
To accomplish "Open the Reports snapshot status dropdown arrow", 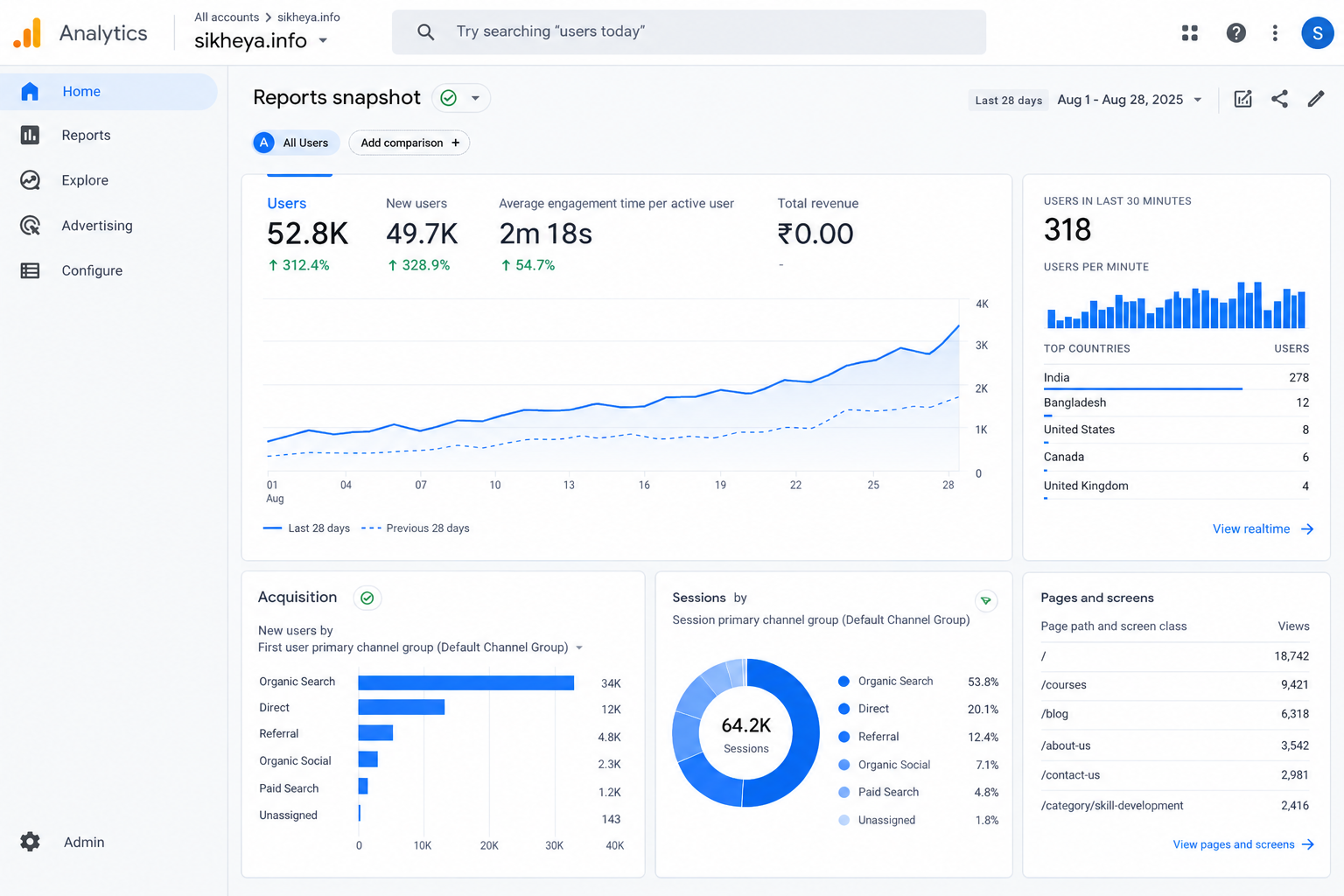I will [475, 98].
